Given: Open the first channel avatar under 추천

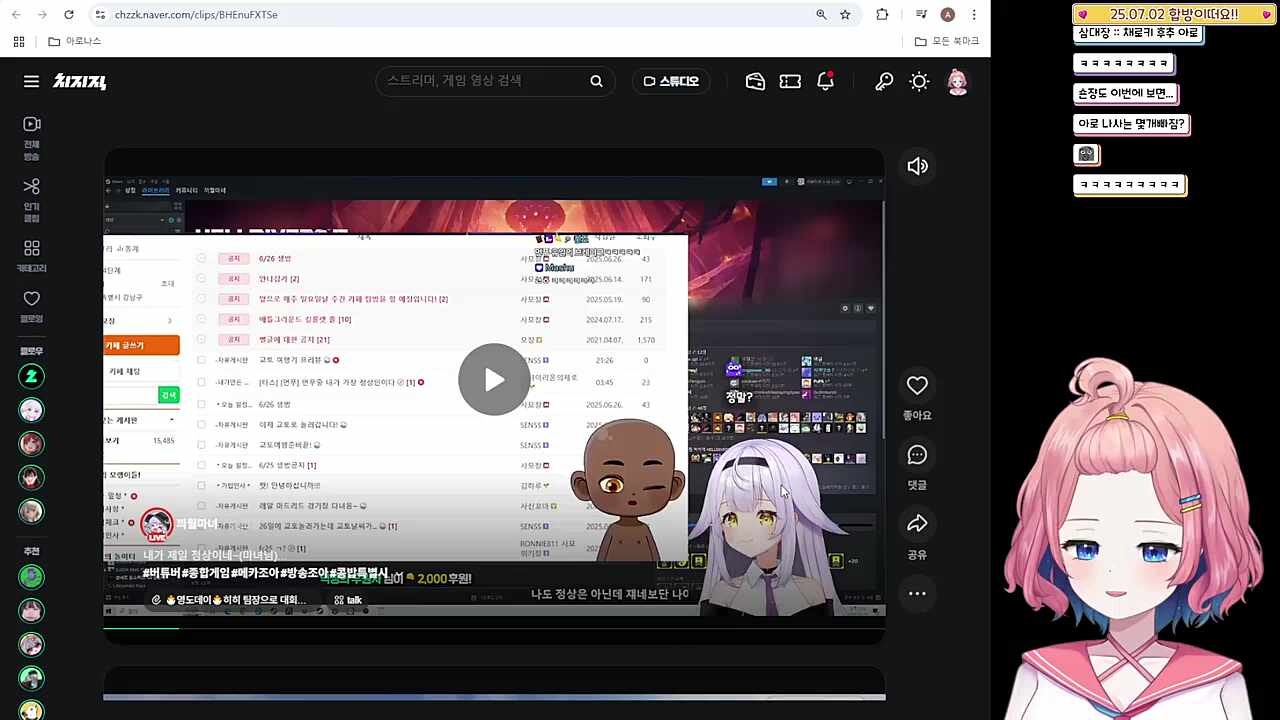Looking at the screenshot, I should (31, 576).
